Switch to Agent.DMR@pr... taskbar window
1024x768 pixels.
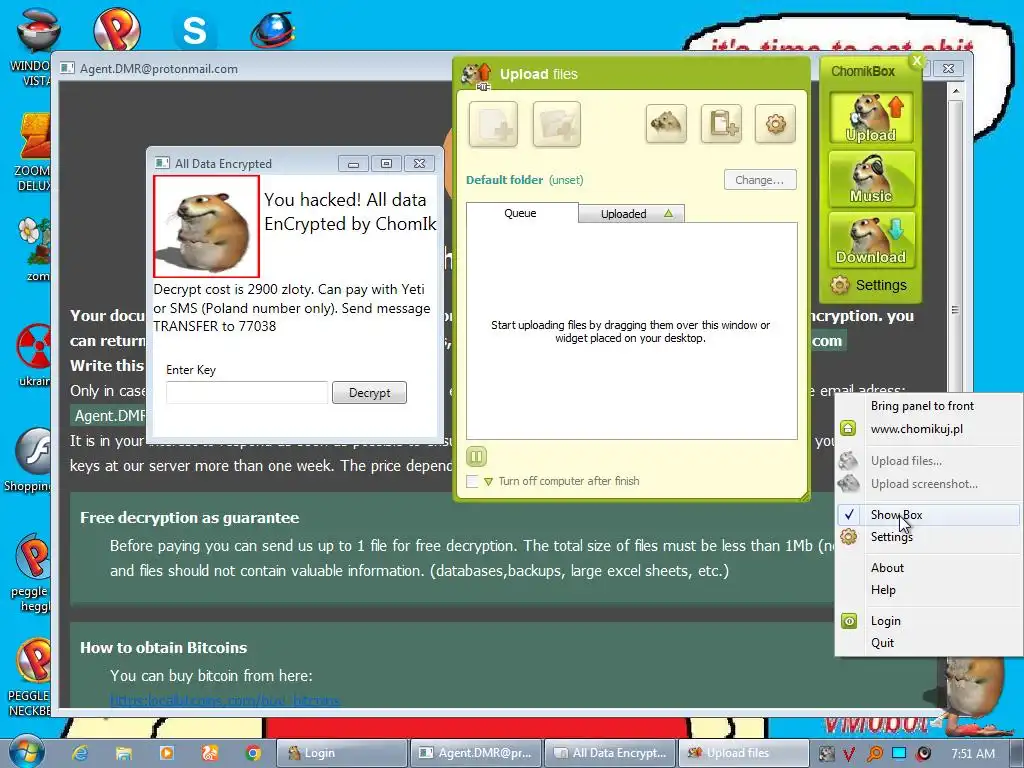pyautogui.click(x=476, y=753)
